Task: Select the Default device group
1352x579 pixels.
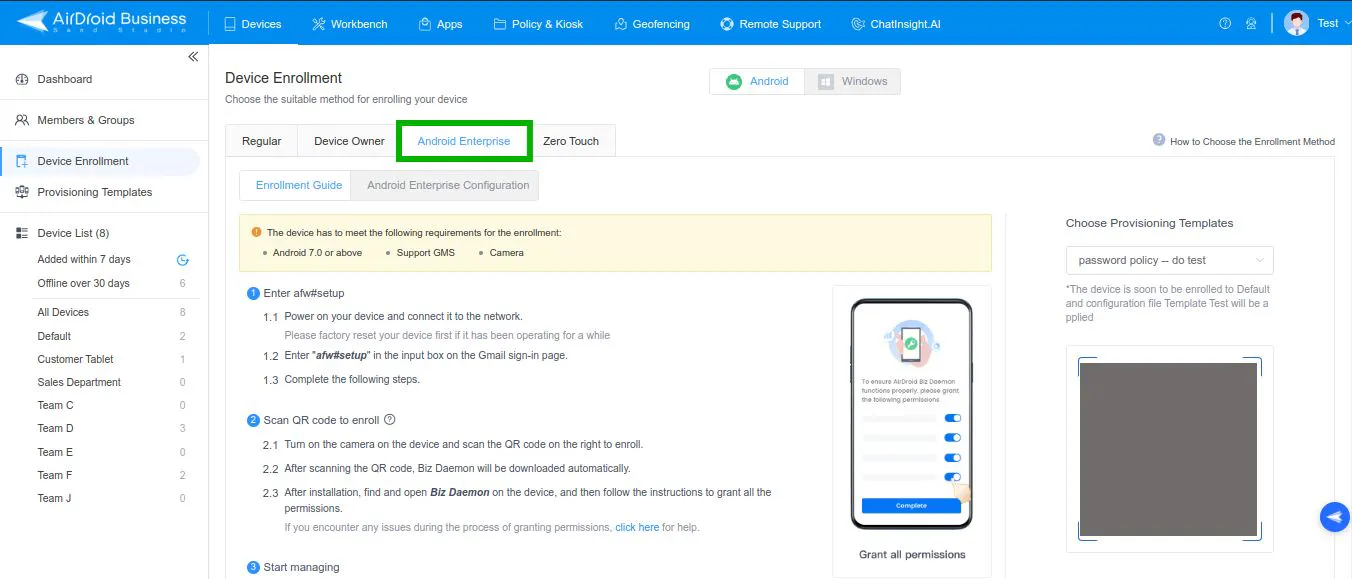Action: coord(54,336)
